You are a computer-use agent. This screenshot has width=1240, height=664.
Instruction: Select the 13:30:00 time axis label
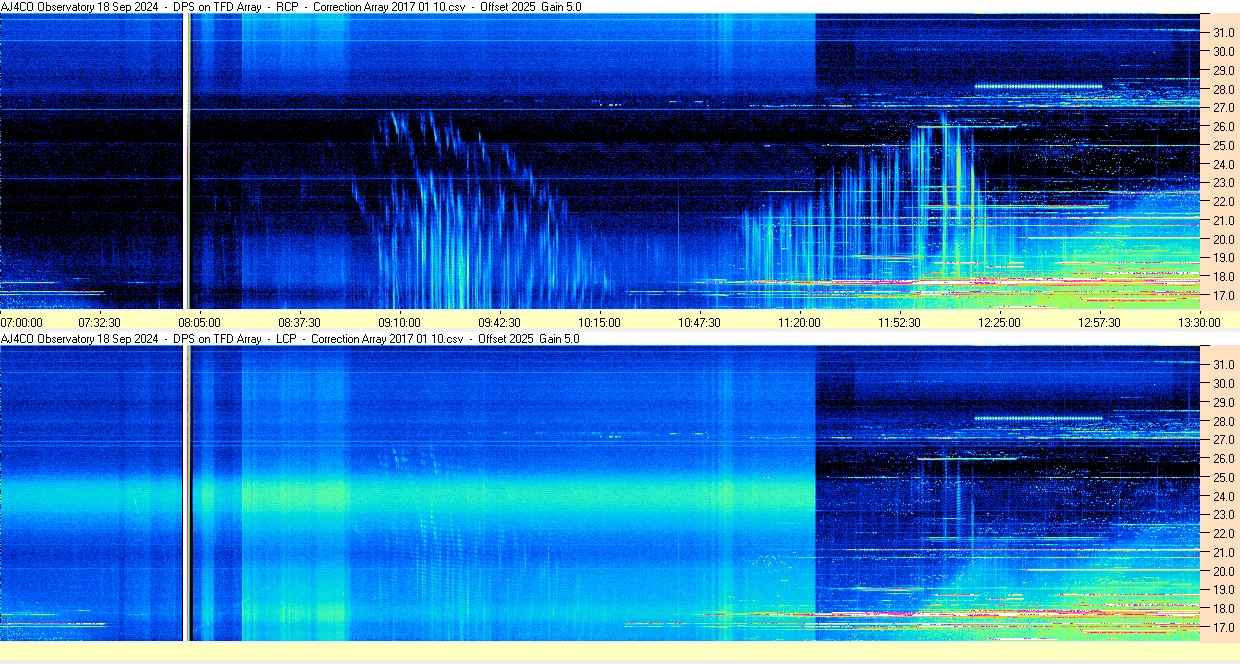pyautogui.click(x=1199, y=322)
